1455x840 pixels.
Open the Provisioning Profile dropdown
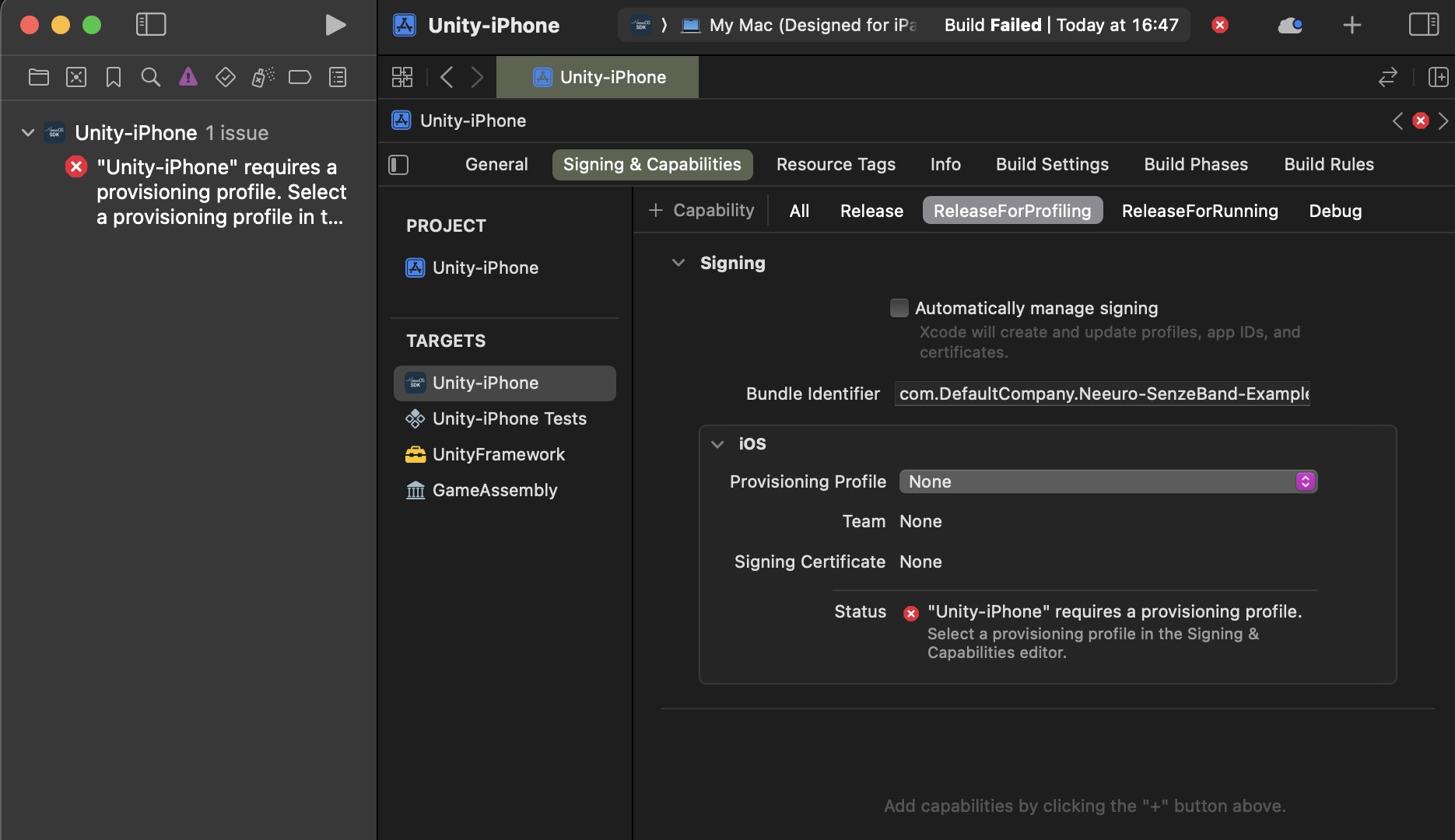point(1107,481)
